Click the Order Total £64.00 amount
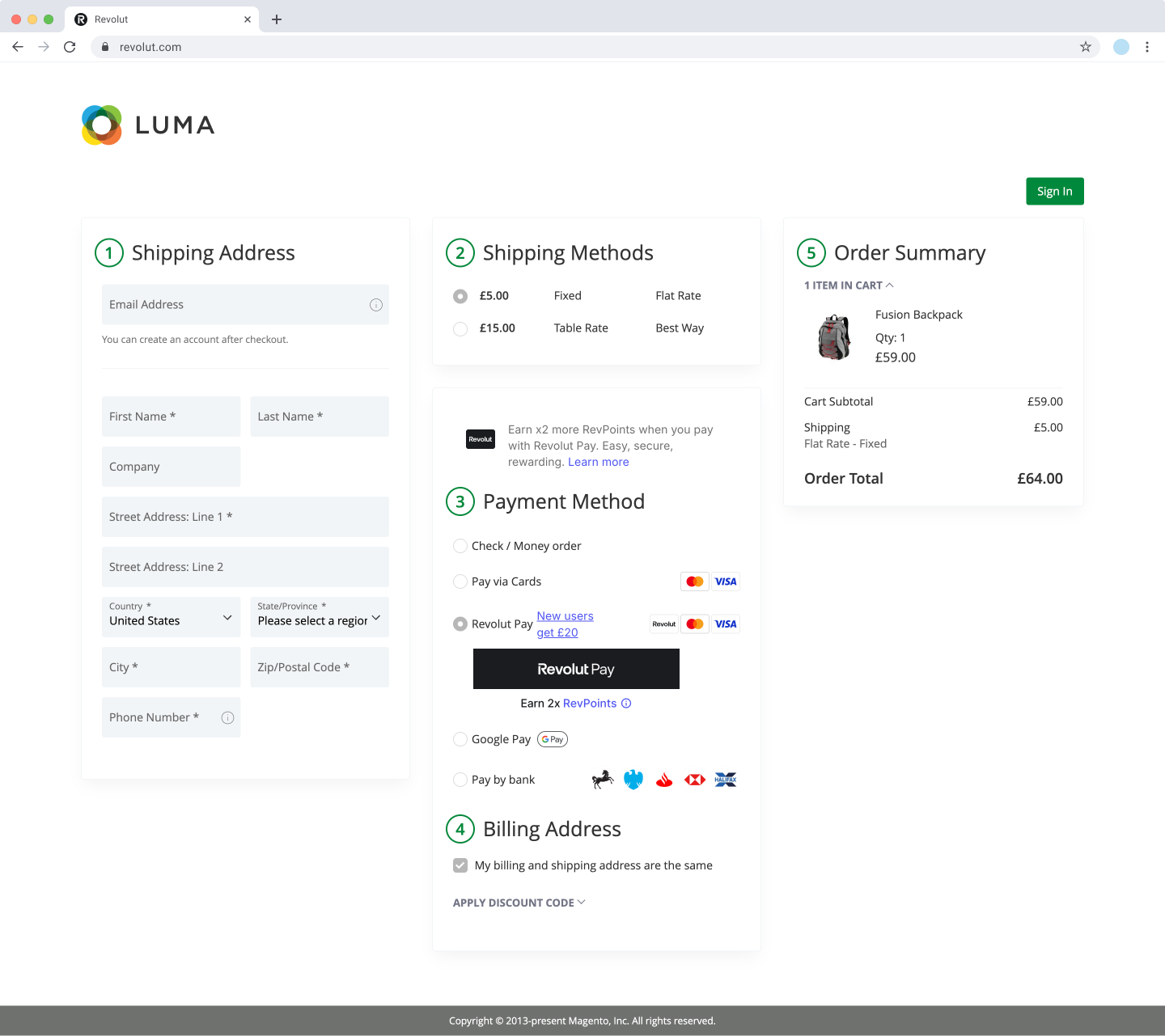The image size is (1165, 1036). (1040, 479)
